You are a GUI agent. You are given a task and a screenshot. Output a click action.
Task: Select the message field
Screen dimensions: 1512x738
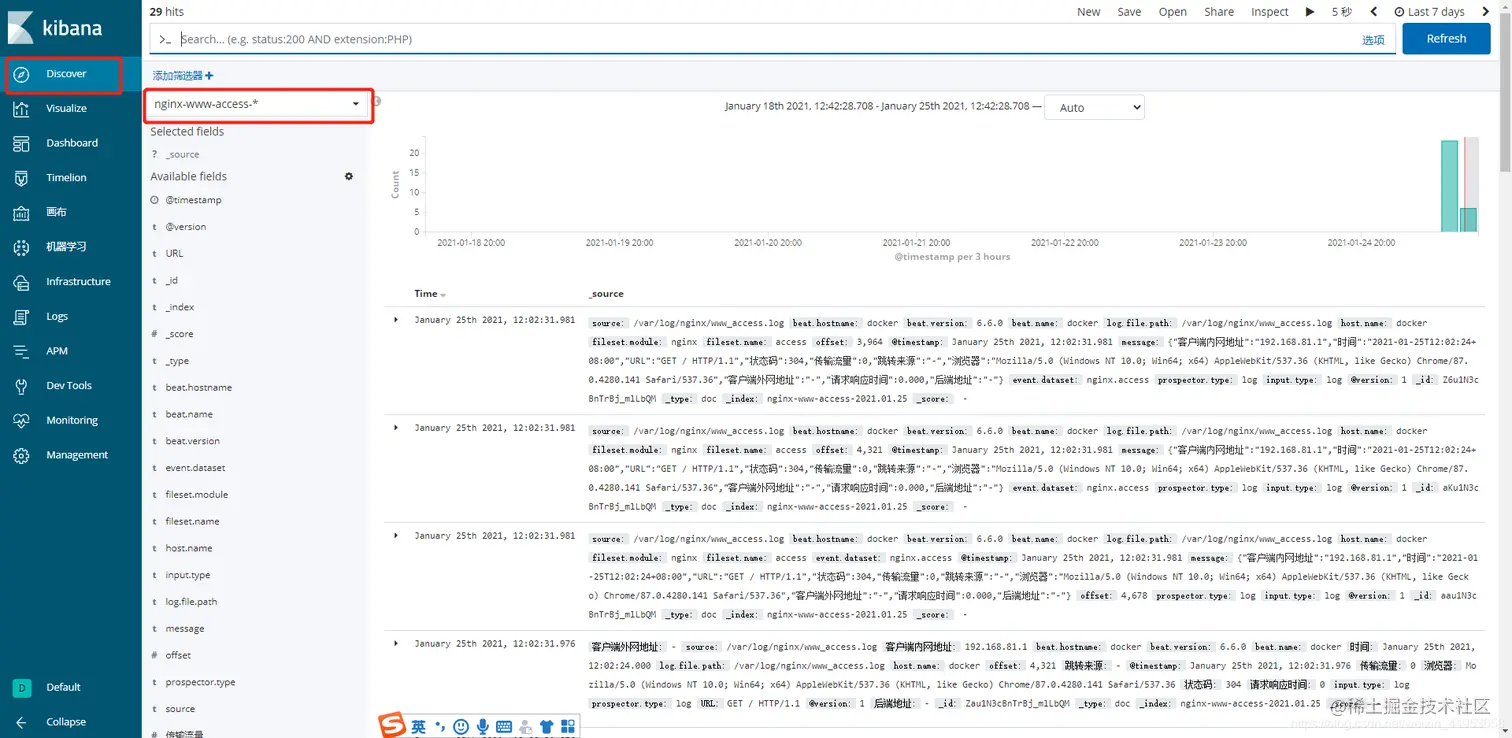(184, 629)
